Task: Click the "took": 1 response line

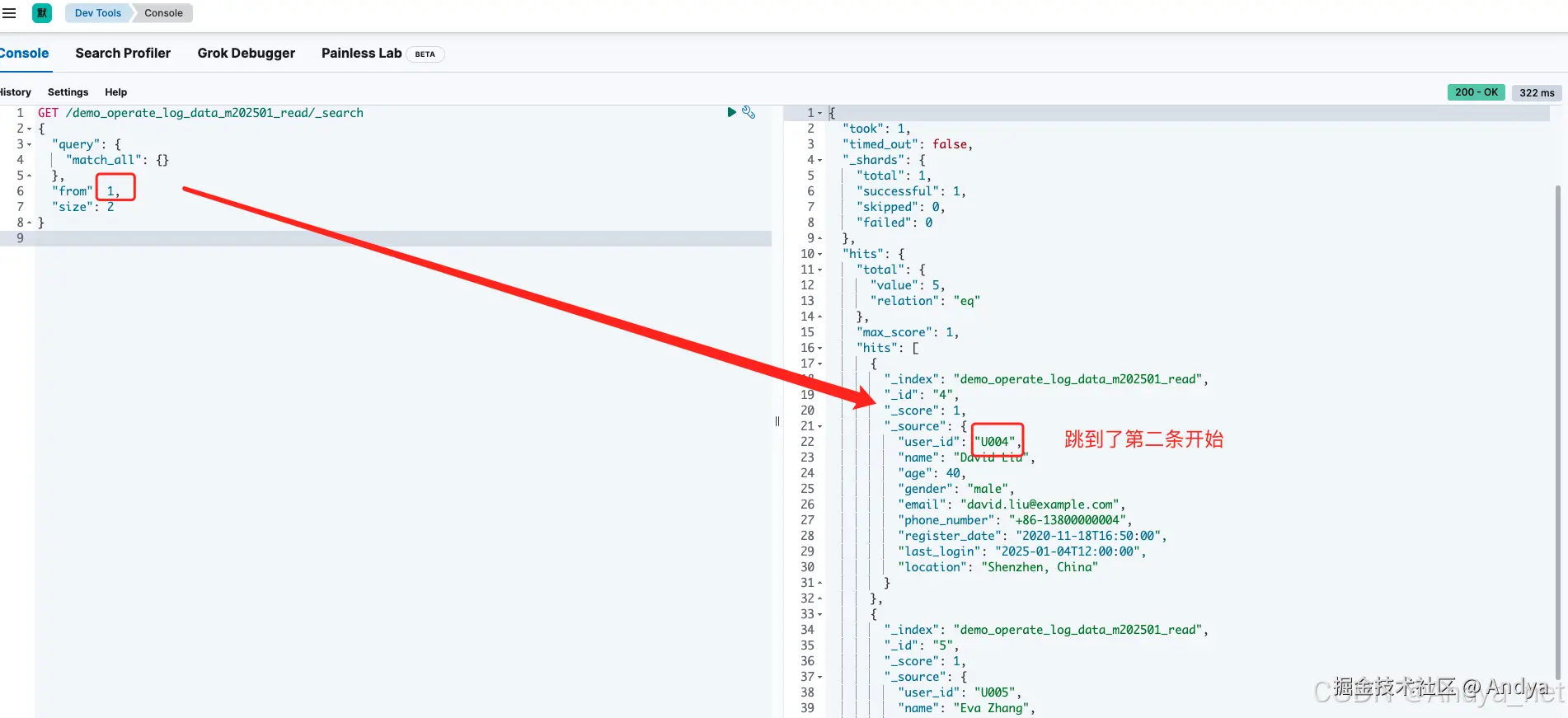Action: [x=876, y=129]
